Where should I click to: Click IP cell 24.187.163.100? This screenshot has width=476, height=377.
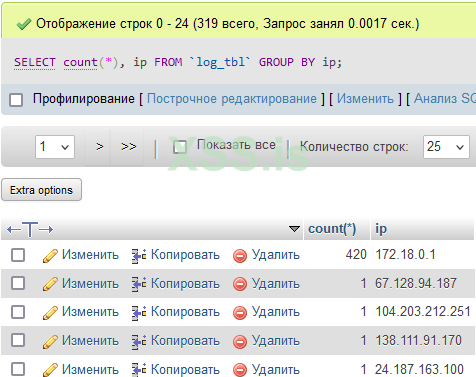coord(419,369)
